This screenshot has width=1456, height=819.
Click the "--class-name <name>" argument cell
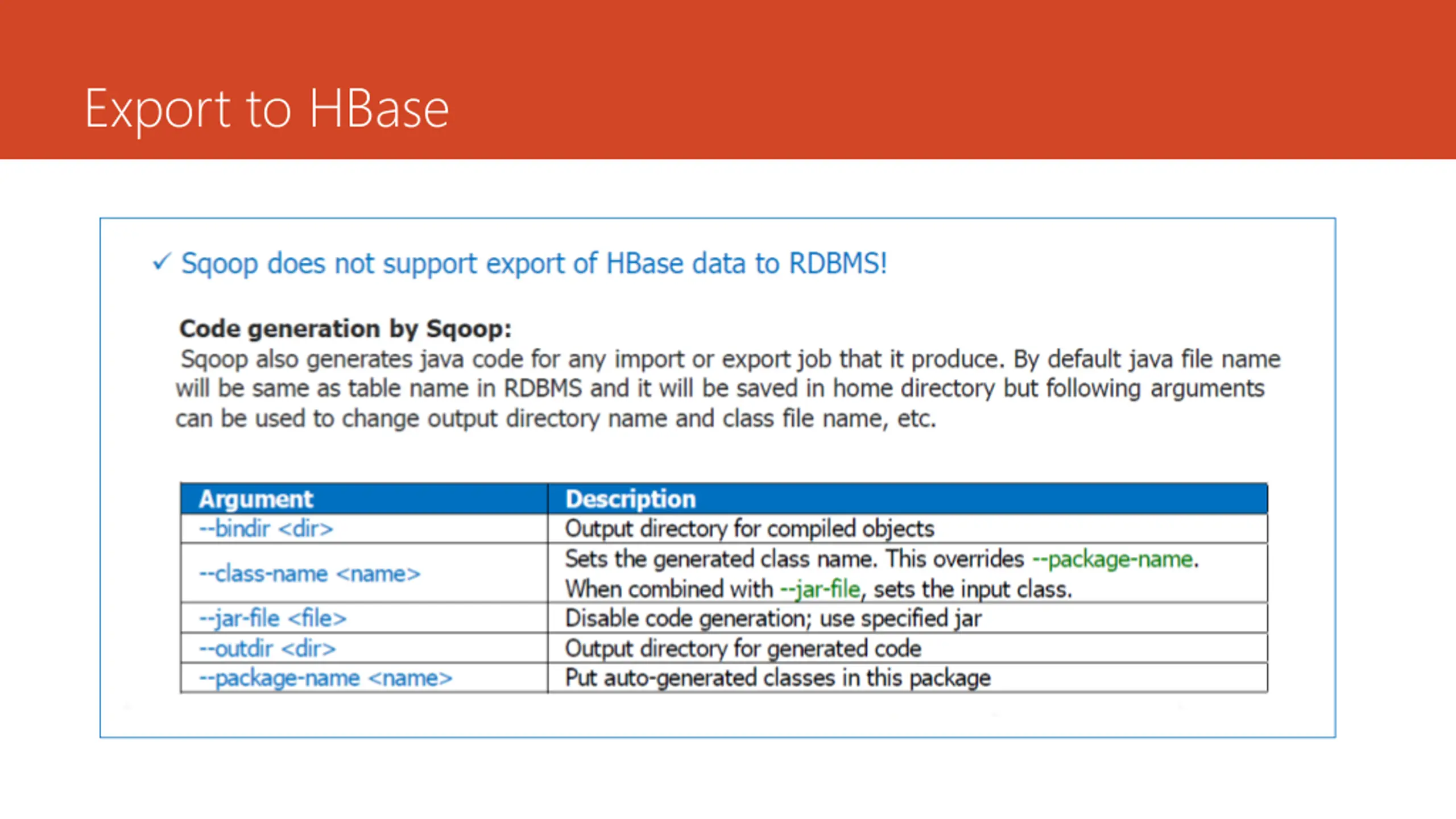[x=365, y=573]
